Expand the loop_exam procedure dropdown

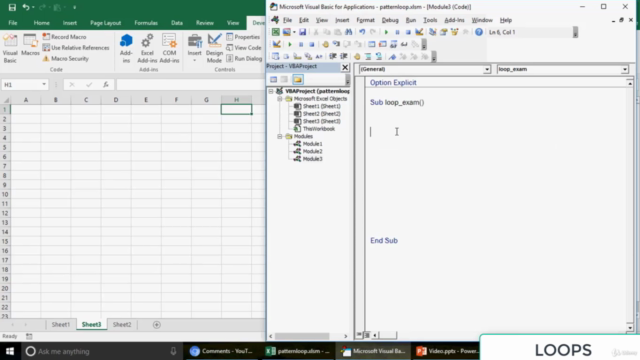coord(624,69)
